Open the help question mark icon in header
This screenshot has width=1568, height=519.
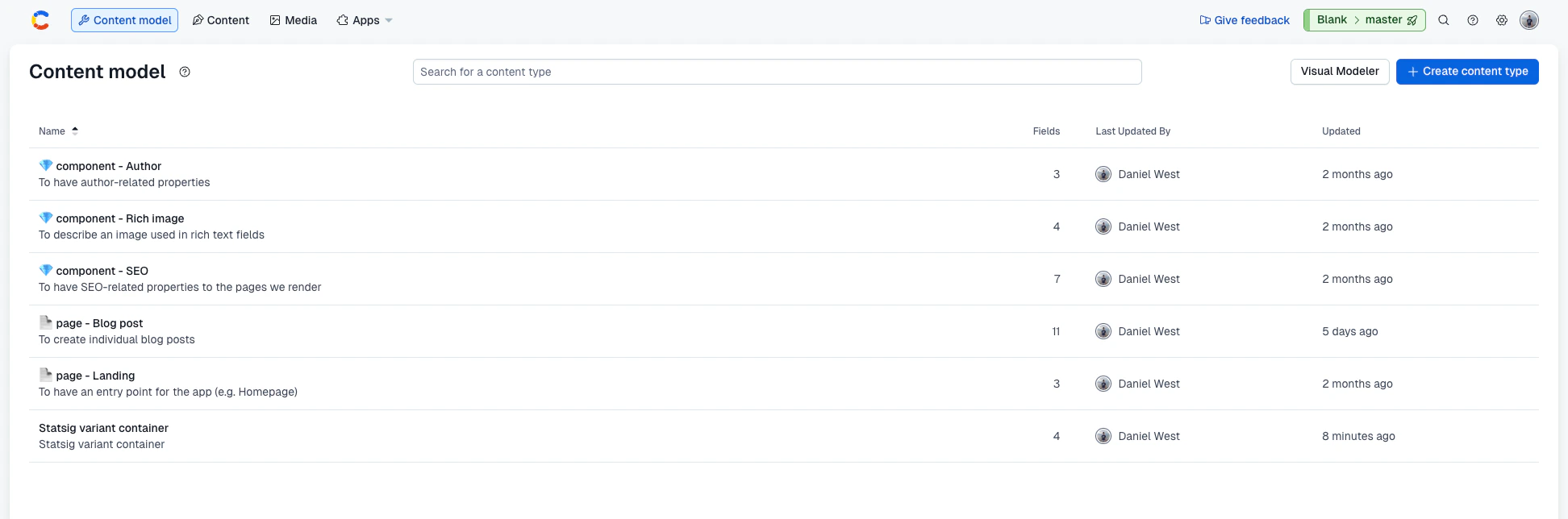tap(1473, 20)
